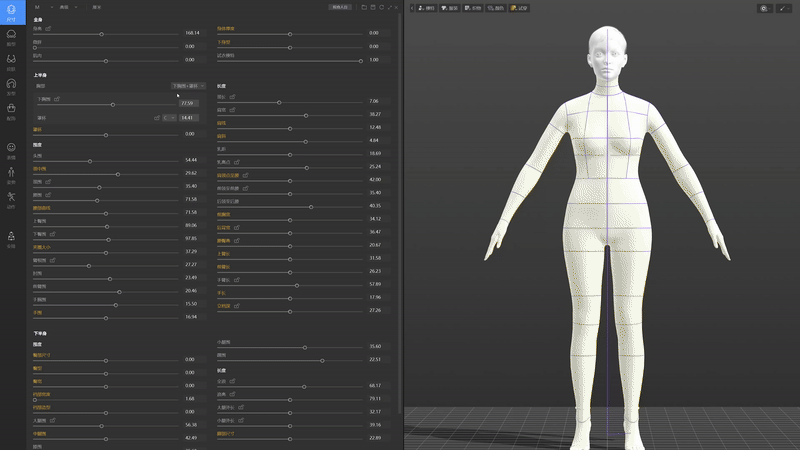Open the view mode dropdown at viewport top-right
Viewport: 800px width, 450px height.
coord(764,8)
